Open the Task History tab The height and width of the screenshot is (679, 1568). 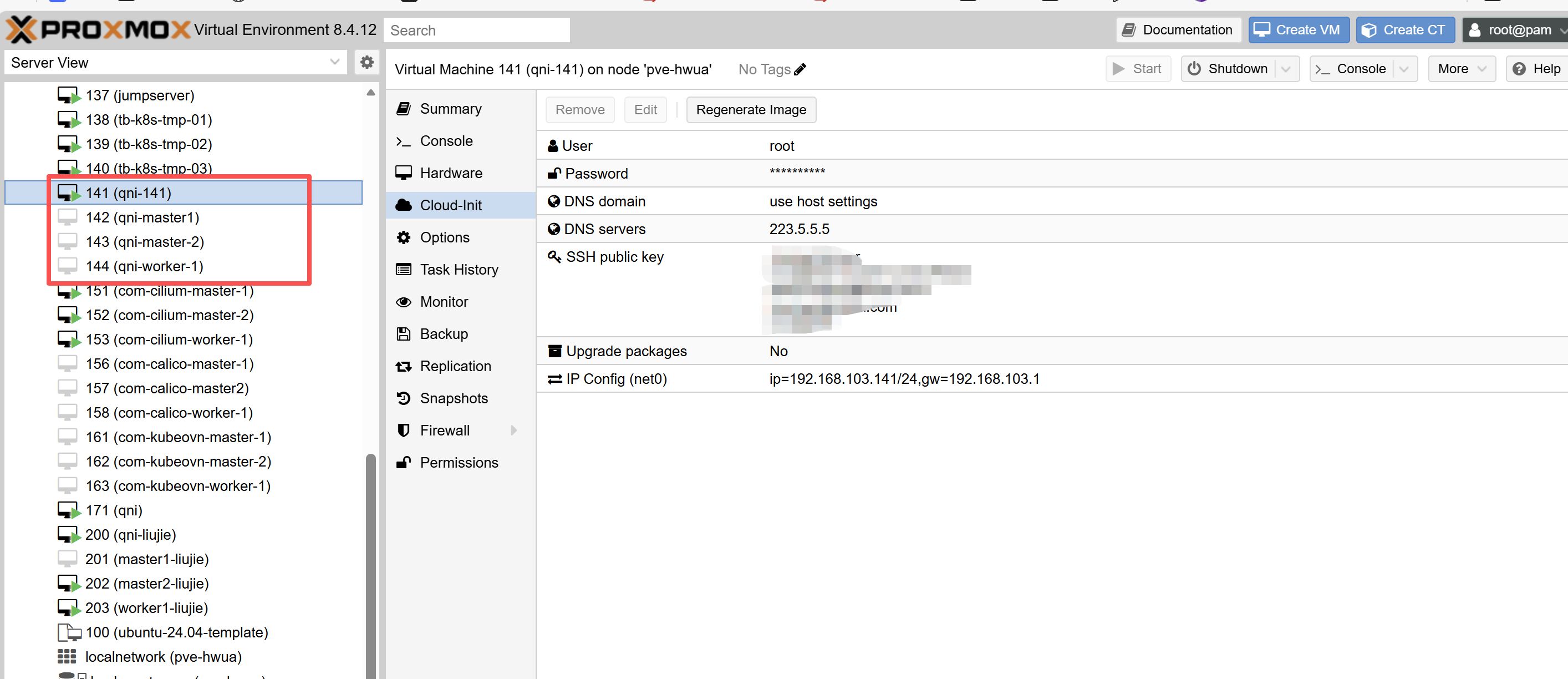point(459,269)
